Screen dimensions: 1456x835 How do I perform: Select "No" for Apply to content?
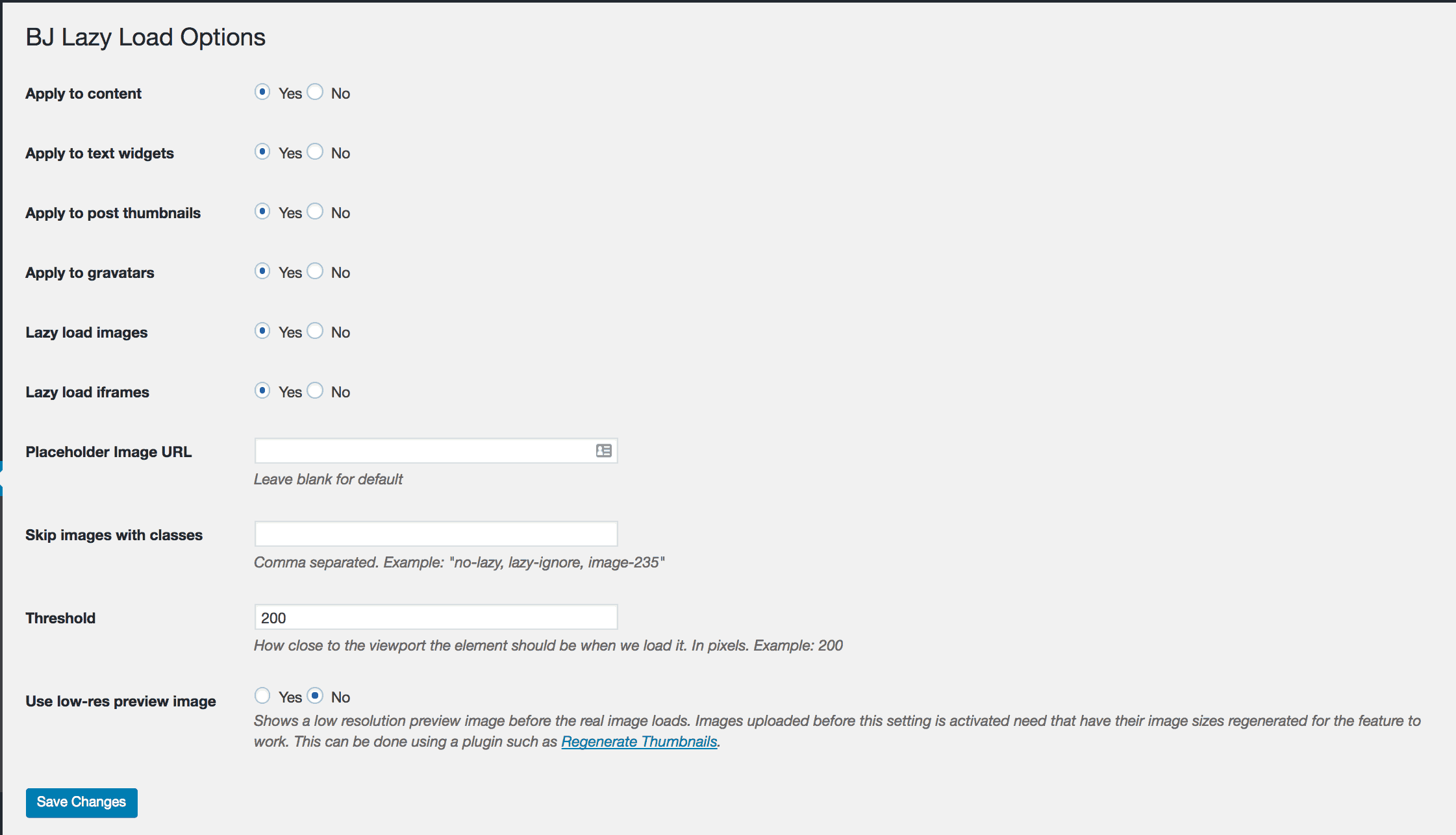[x=315, y=92]
